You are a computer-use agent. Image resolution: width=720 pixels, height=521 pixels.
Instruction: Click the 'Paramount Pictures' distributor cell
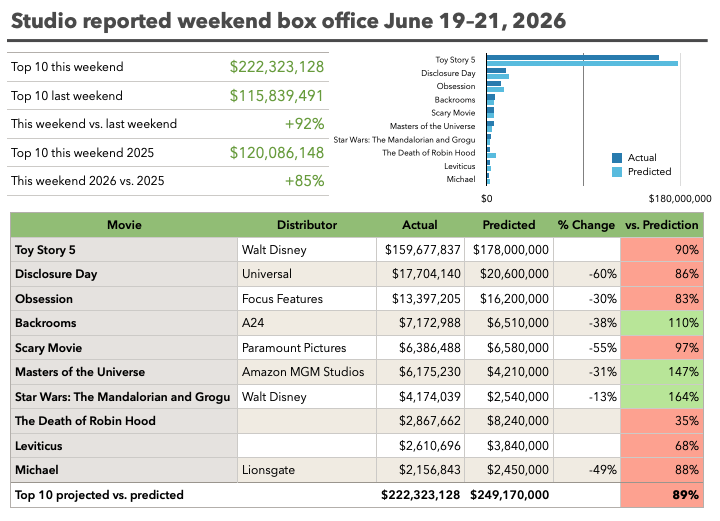pos(307,348)
